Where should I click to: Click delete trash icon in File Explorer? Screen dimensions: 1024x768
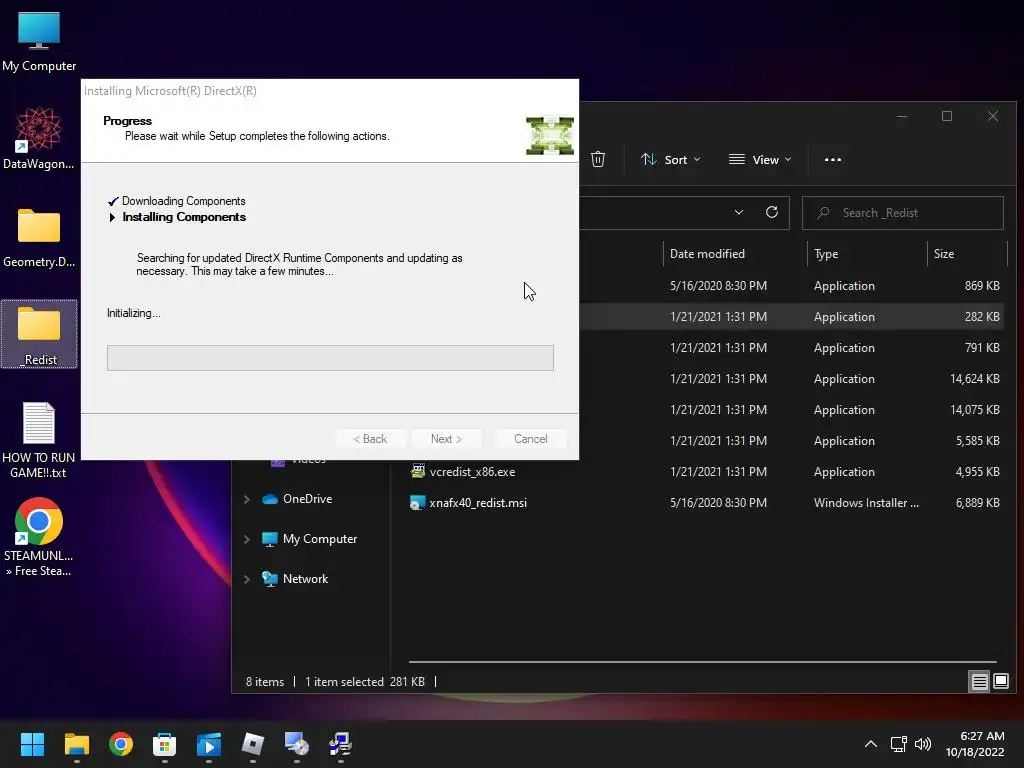598,159
